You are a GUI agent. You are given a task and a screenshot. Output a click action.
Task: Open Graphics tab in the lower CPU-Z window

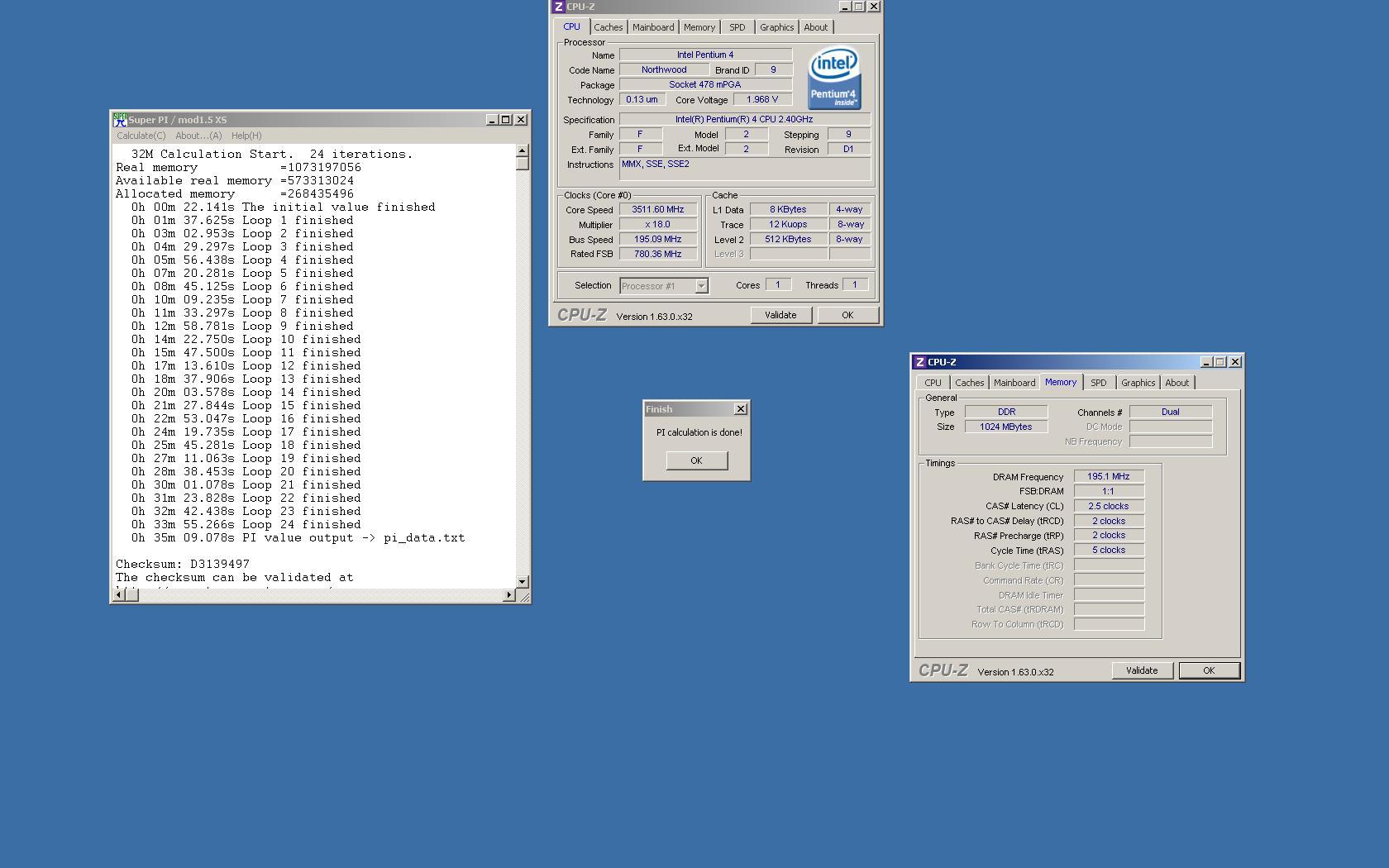point(1138,383)
